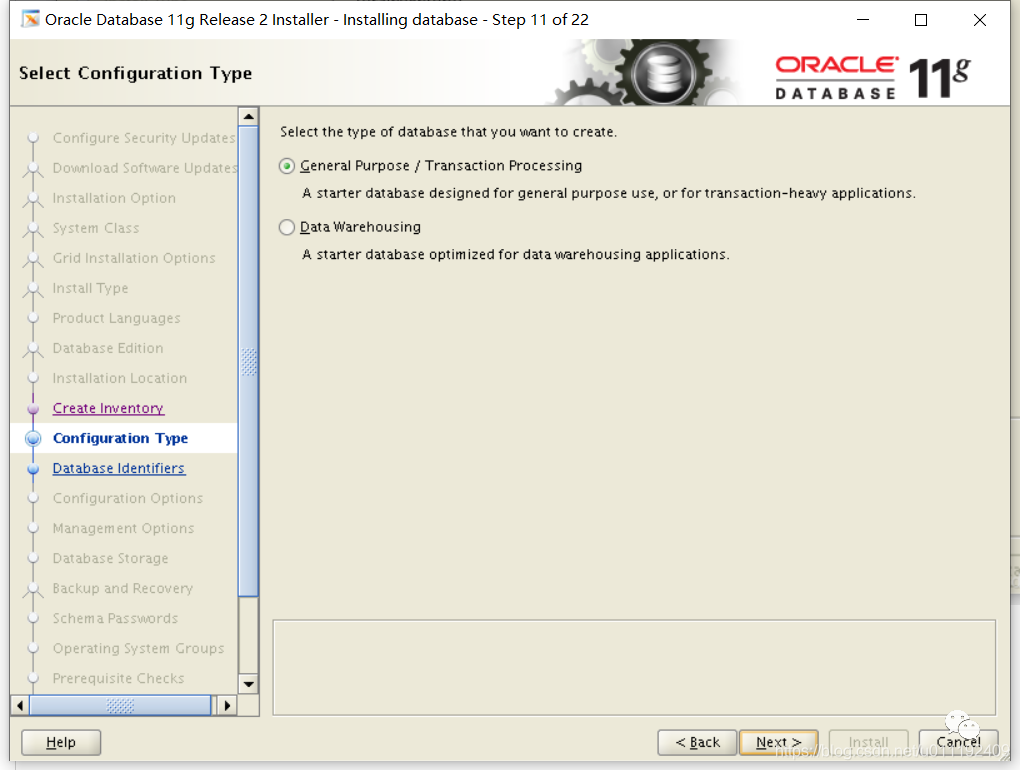Click the Operating System Groups step text
1020x770 pixels.
point(139,648)
